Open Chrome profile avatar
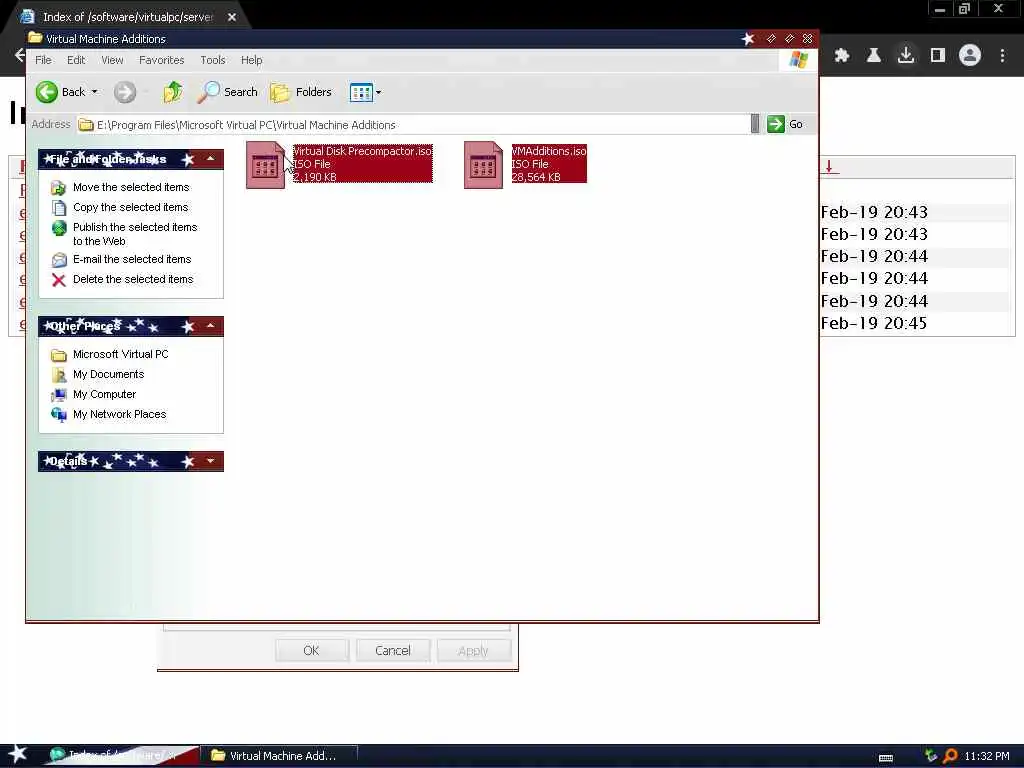Screen dimensions: 1024x768 (x=970, y=56)
